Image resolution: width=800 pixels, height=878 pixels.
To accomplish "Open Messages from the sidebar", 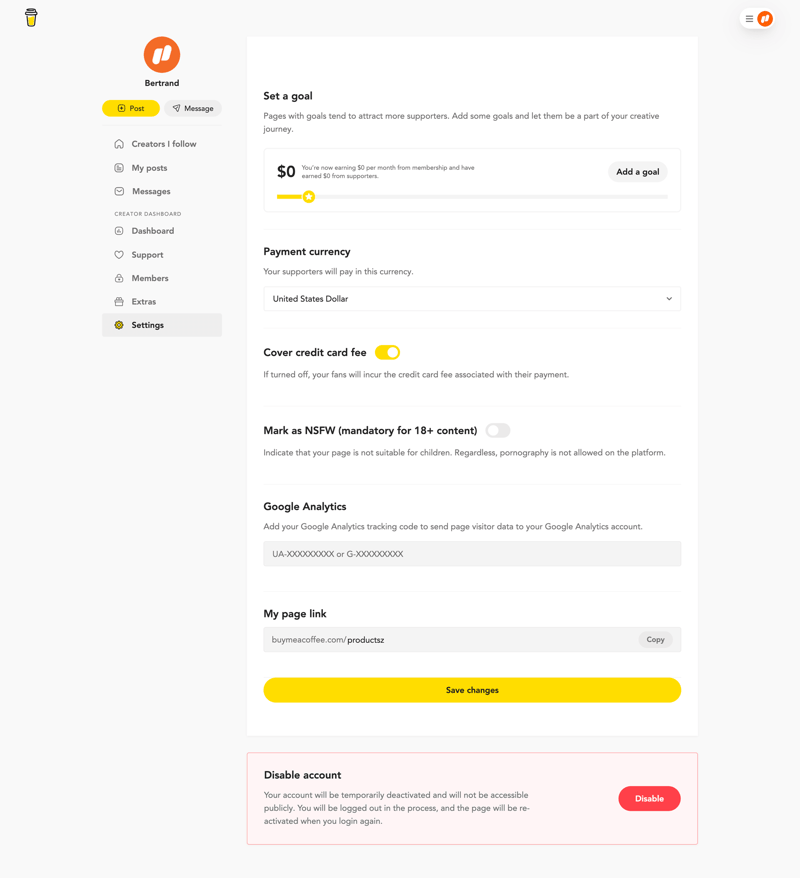I will click(x=148, y=191).
